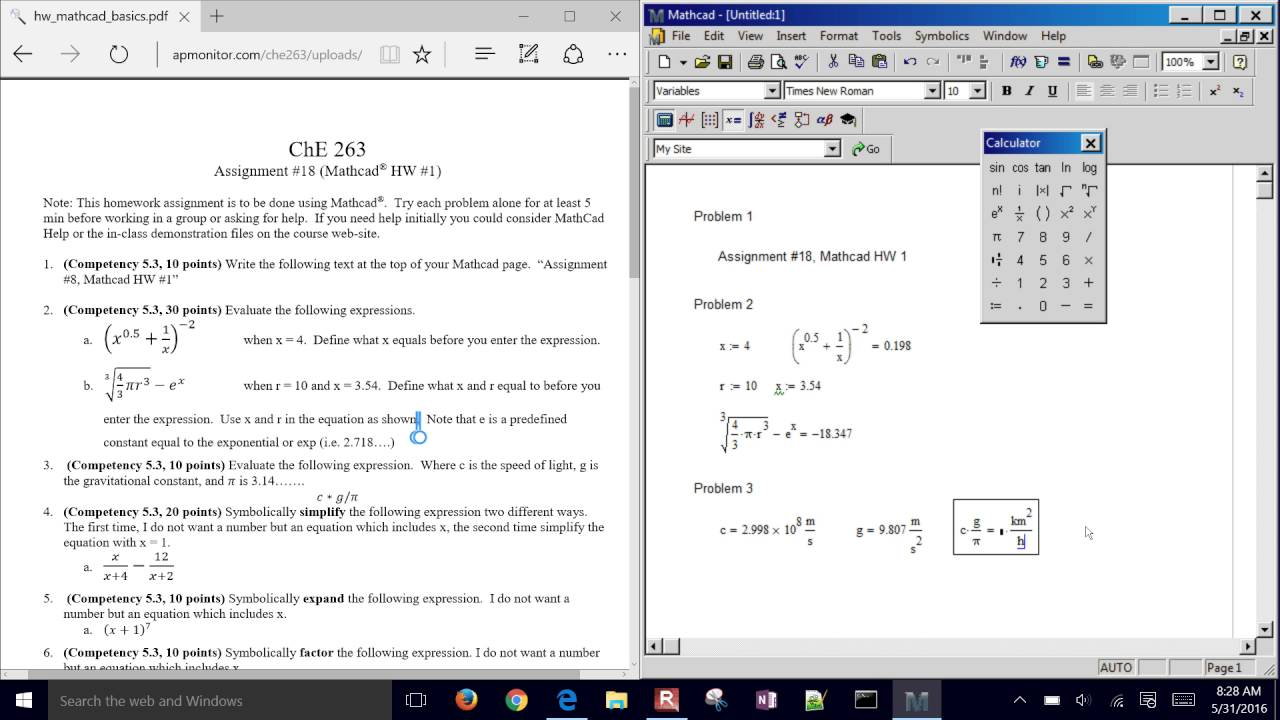Refresh the Edge browser page
Viewport: 1280px width, 720px height.
point(119,54)
